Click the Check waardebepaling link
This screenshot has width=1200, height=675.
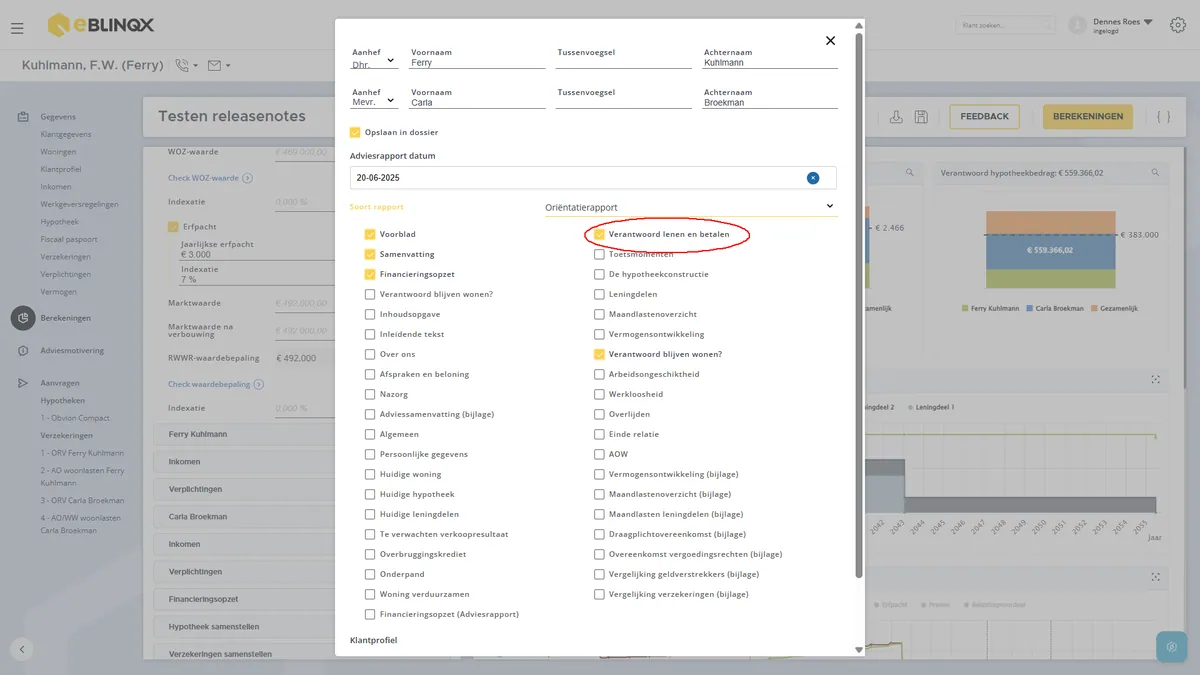(x=209, y=384)
